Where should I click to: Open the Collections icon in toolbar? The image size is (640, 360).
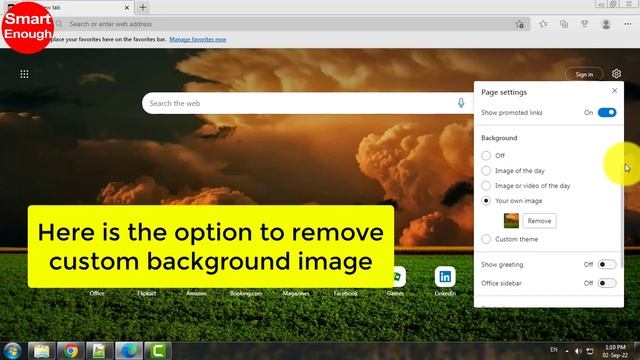(x=564, y=24)
